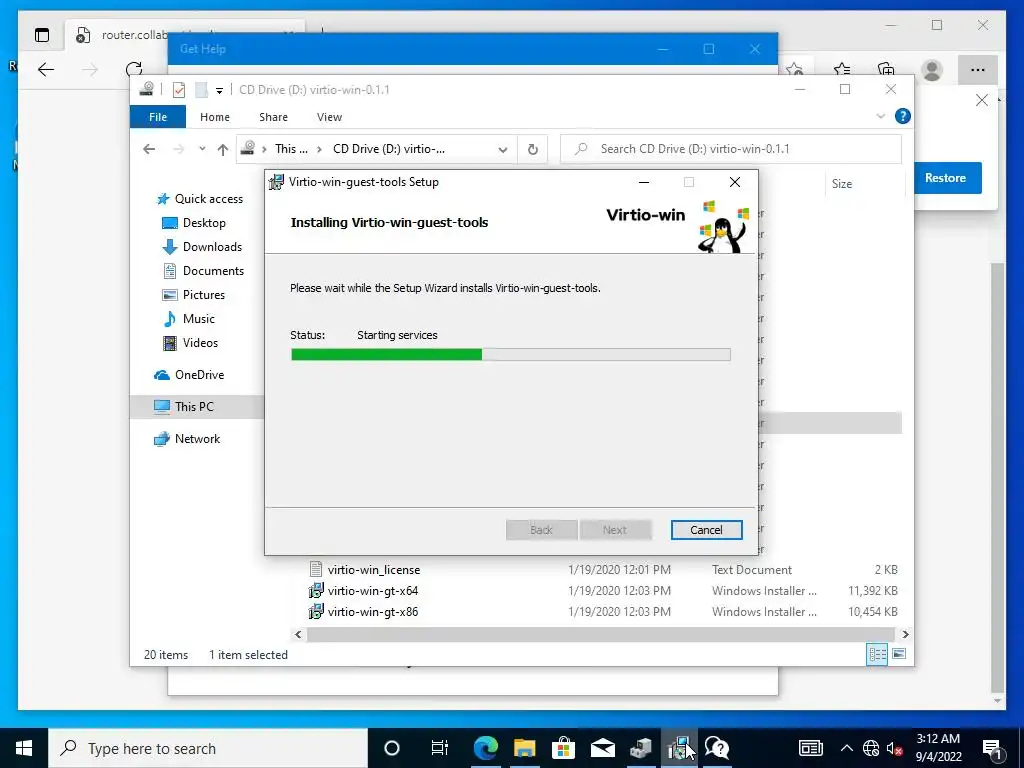Expand the Explorer ribbon chevron
The width and height of the screenshot is (1024, 768).
click(x=880, y=116)
